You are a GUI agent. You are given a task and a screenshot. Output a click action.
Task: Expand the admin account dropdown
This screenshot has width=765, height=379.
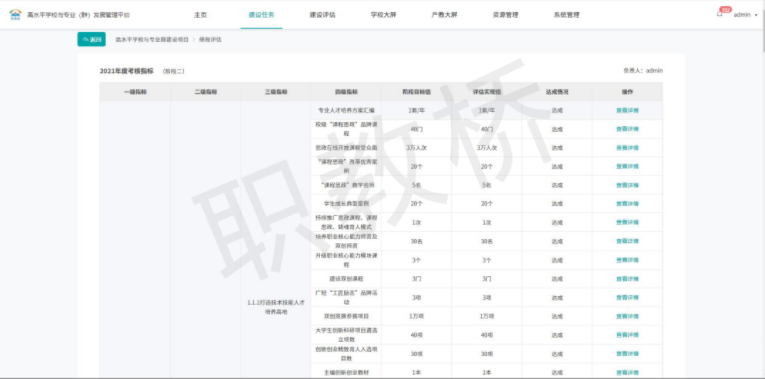coord(745,15)
